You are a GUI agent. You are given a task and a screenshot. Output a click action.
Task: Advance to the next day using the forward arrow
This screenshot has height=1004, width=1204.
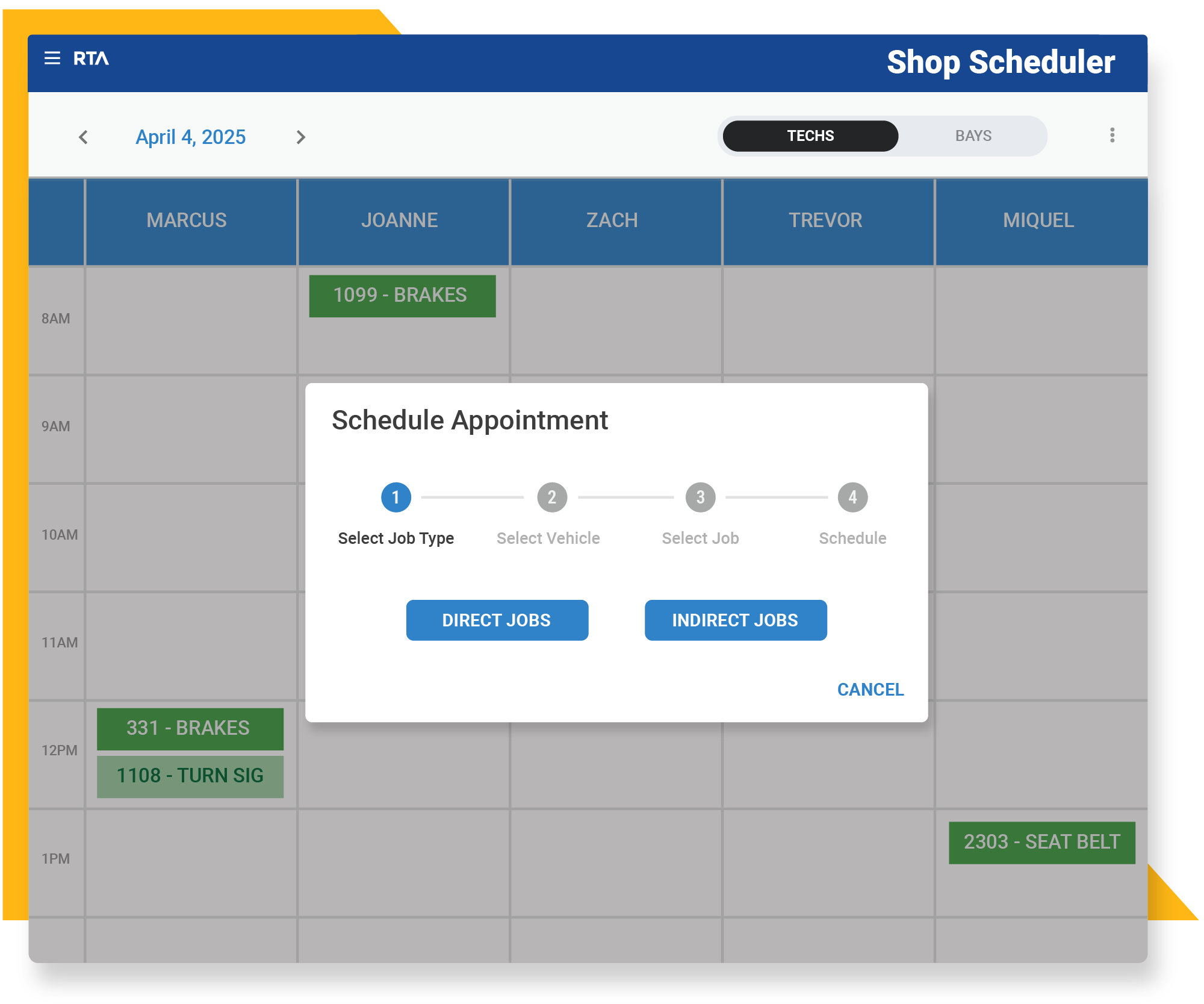pos(301,137)
